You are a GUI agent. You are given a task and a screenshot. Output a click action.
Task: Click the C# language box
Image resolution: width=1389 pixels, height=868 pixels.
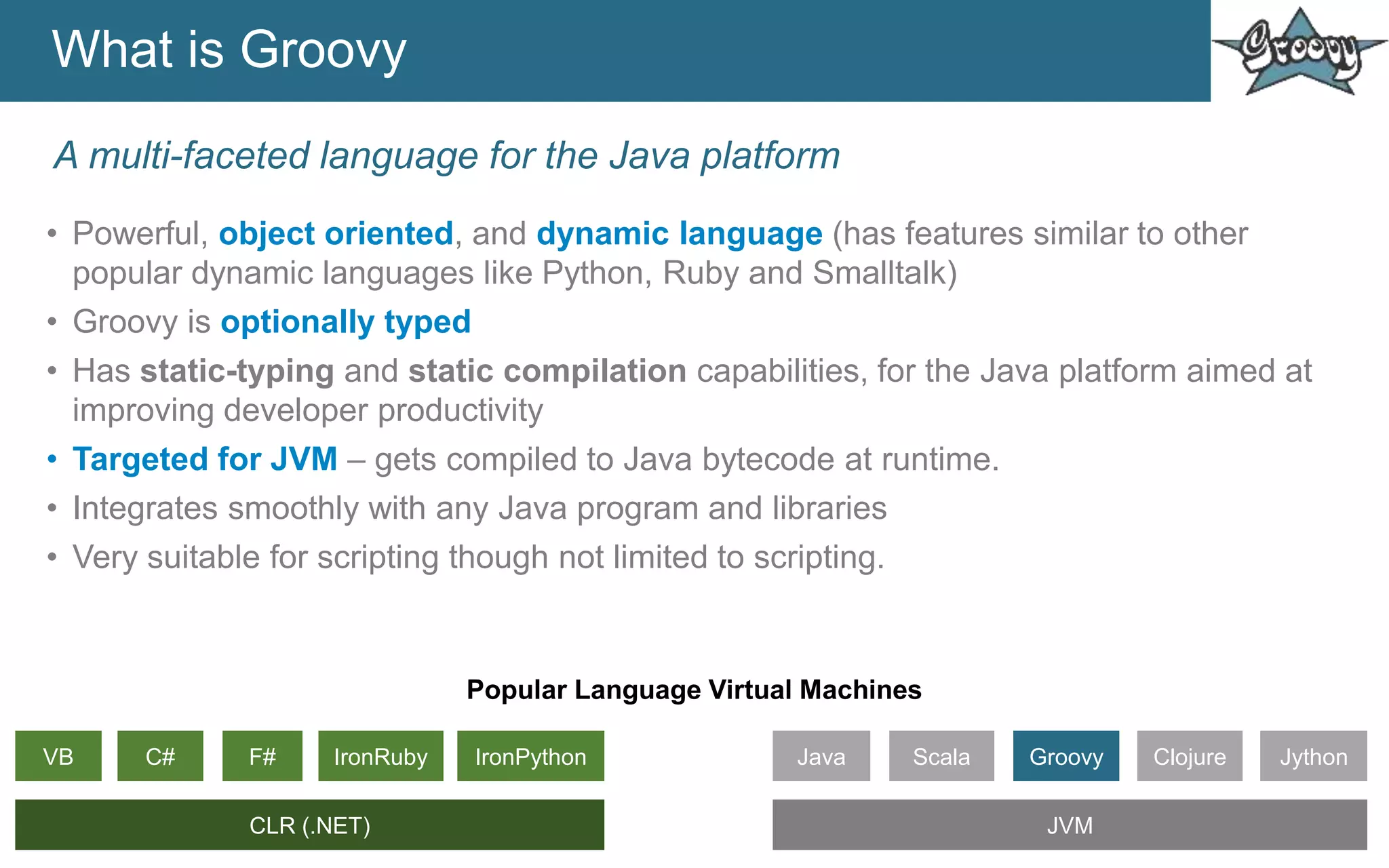160,756
